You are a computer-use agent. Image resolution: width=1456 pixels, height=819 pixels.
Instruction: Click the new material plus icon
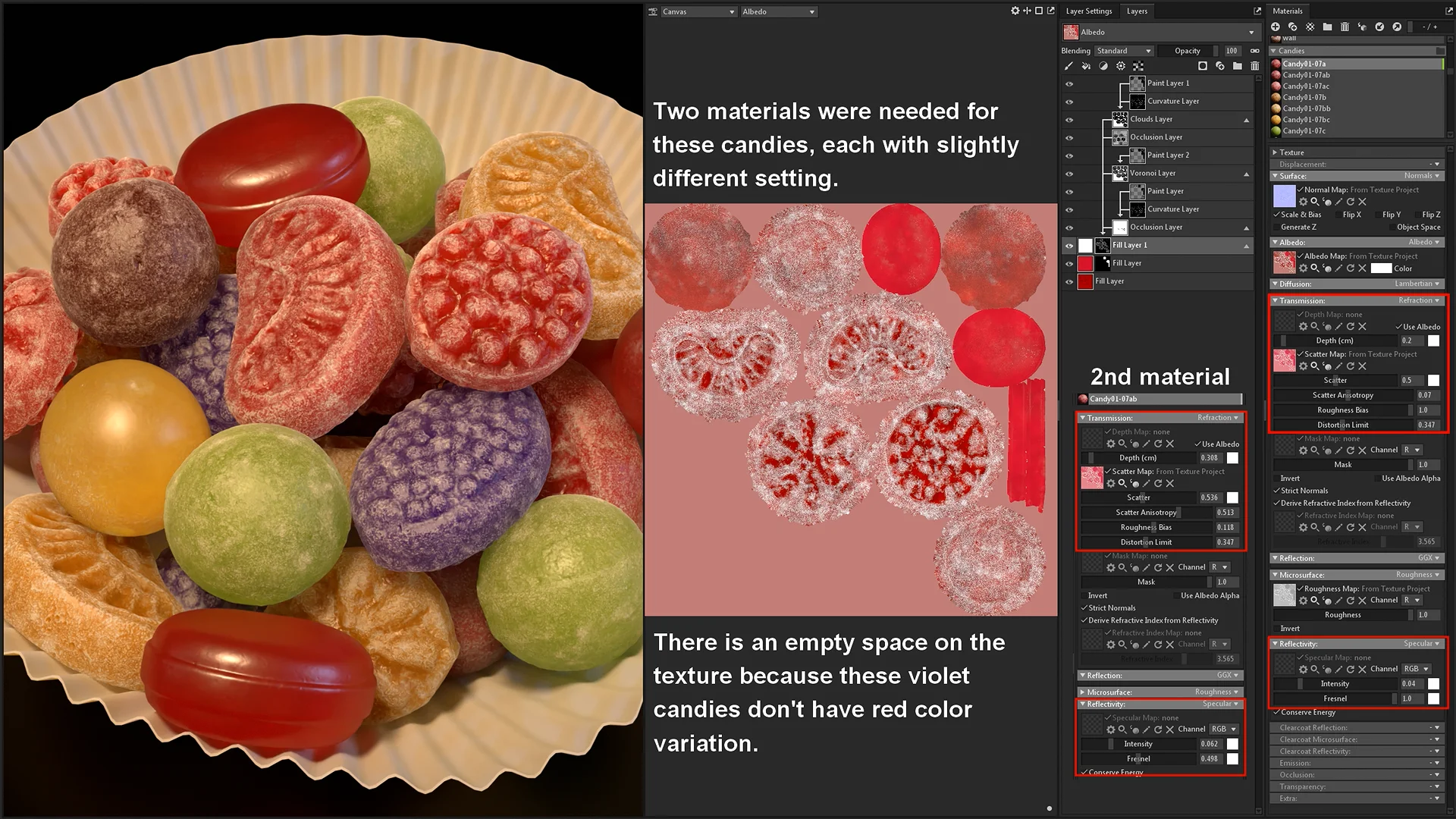click(x=1276, y=27)
